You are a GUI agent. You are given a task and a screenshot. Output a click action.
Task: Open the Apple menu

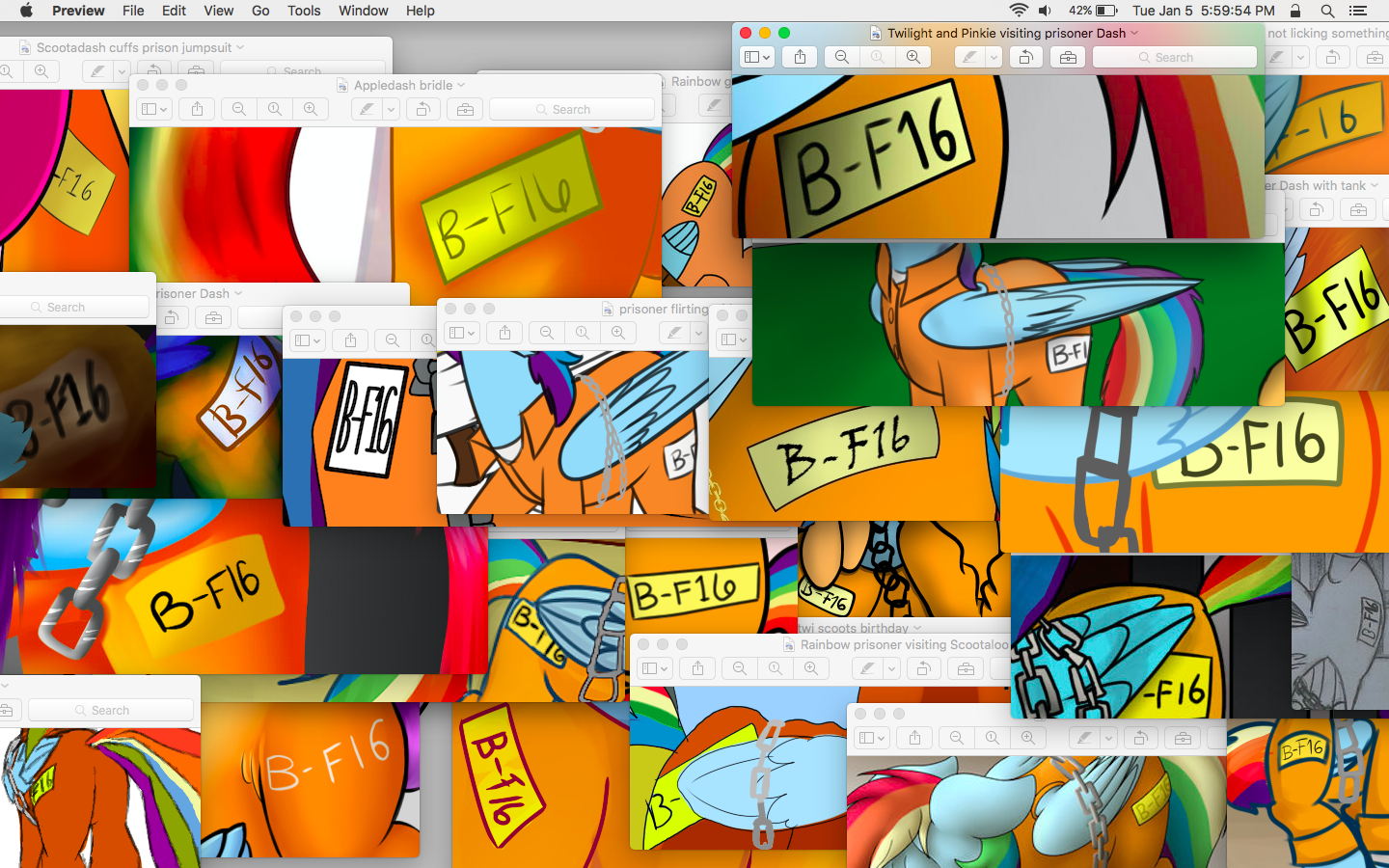click(27, 11)
